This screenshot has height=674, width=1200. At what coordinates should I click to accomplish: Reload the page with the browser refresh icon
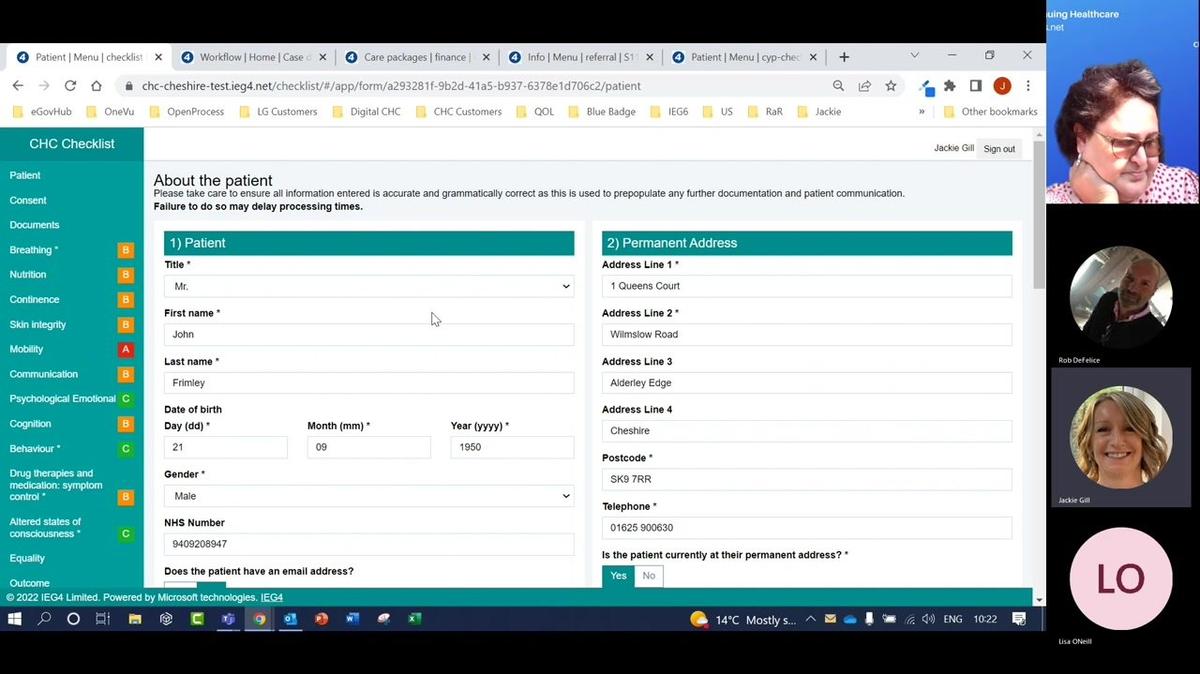coord(70,86)
